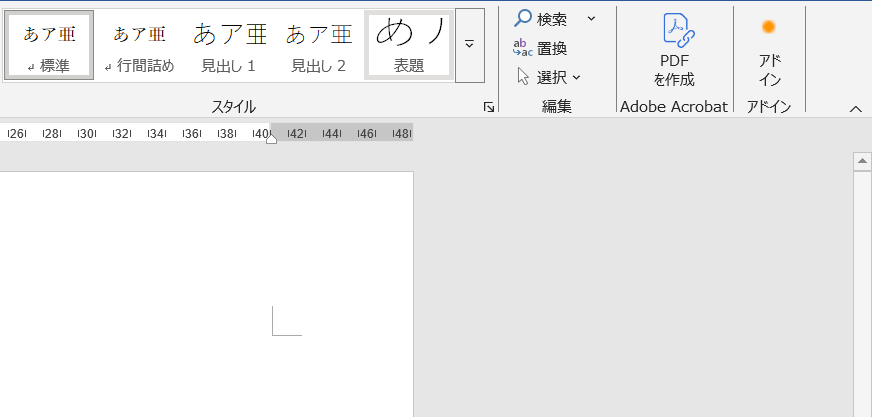
Task: Click the 置換 replace icon
Action: click(x=523, y=48)
